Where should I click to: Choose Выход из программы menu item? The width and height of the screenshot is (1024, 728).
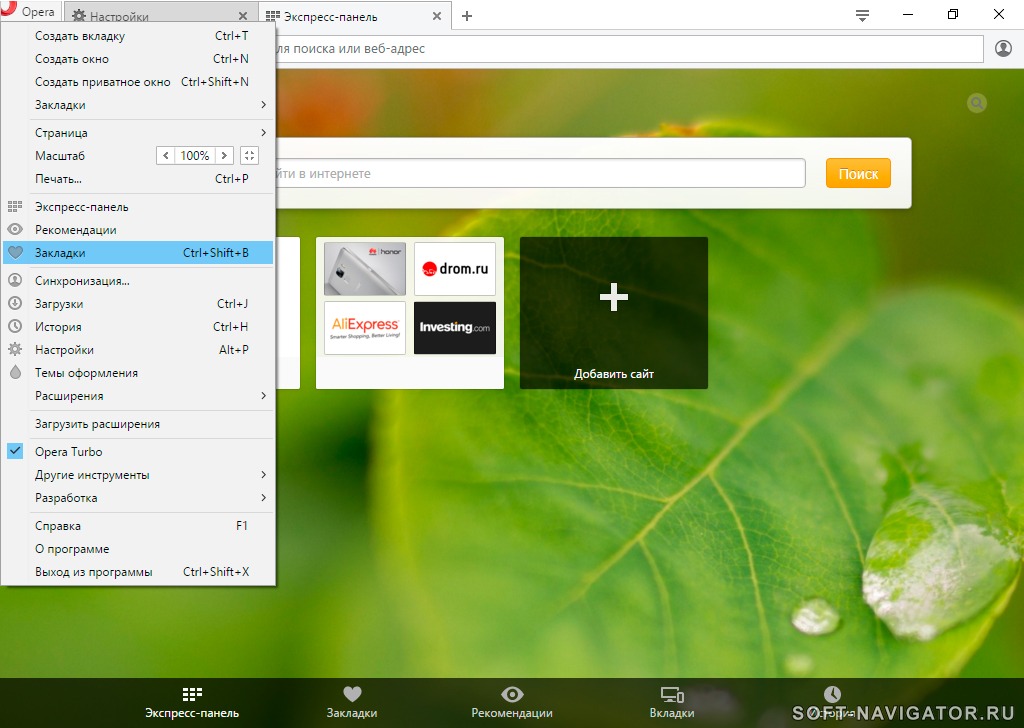tap(138, 572)
